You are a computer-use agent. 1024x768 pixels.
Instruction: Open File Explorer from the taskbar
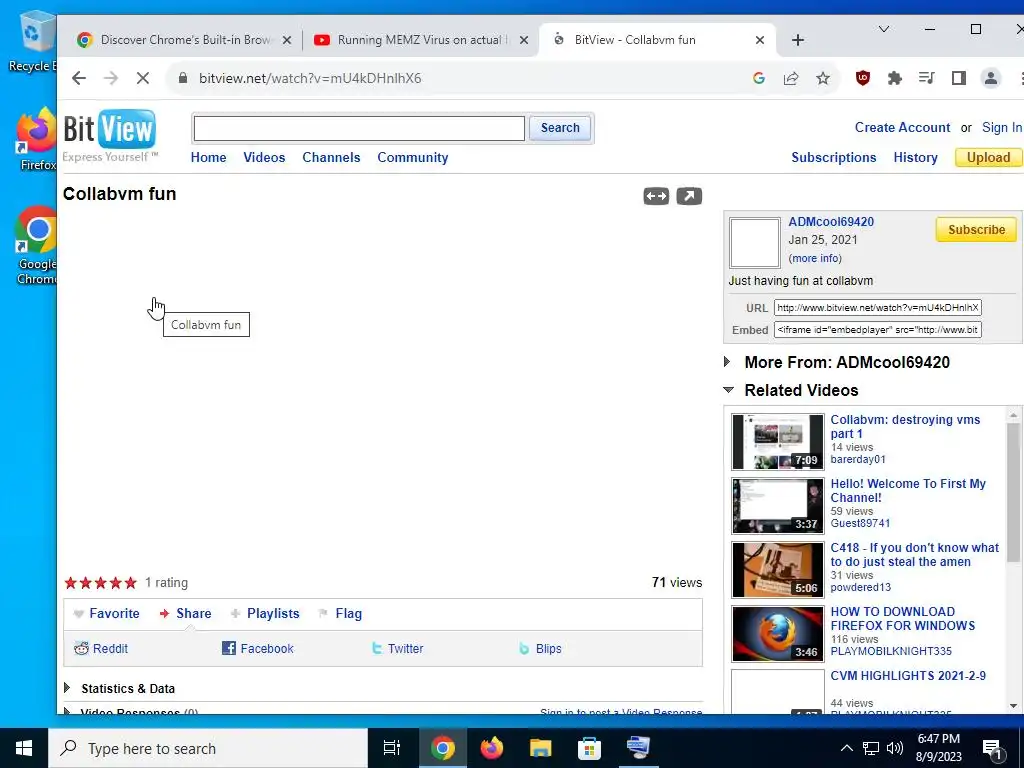click(x=541, y=748)
